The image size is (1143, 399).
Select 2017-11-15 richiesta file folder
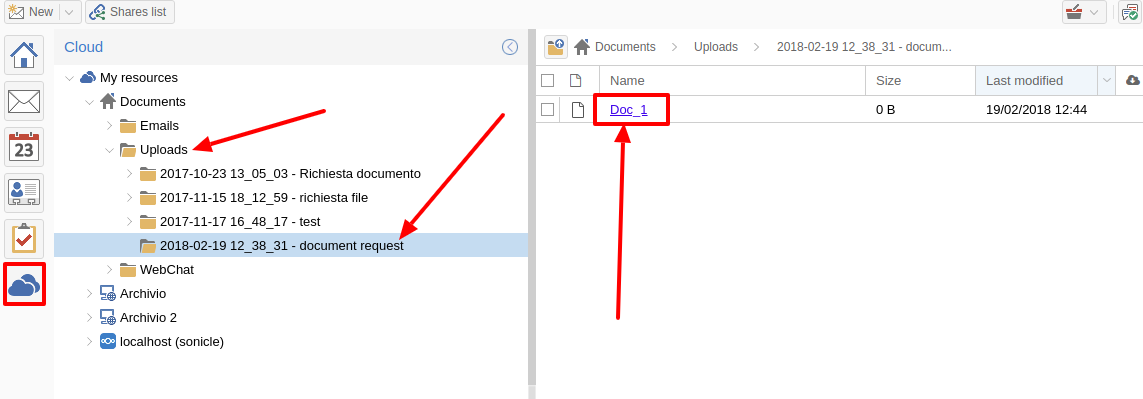tap(264, 198)
